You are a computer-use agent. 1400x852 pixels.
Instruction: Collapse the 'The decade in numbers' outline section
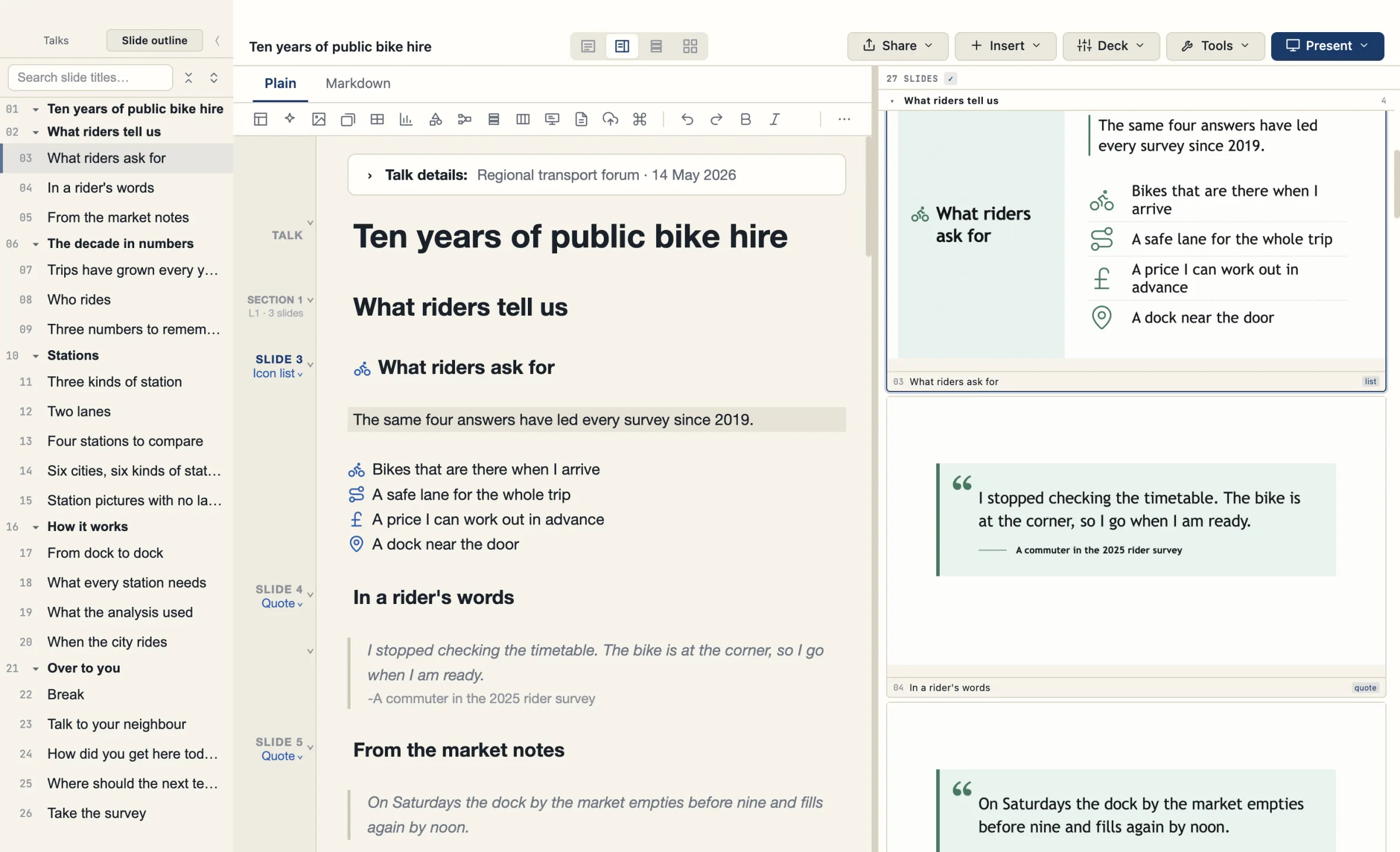click(x=36, y=244)
